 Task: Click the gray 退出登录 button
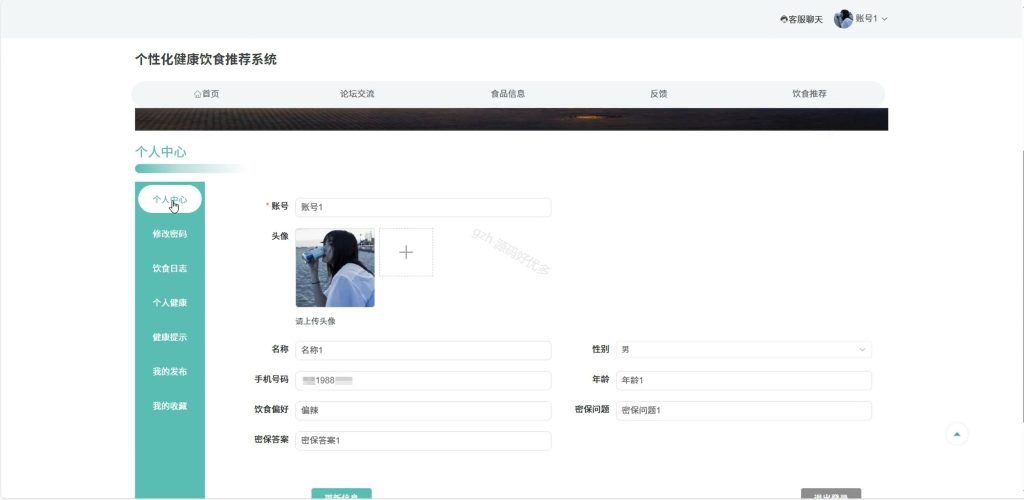point(831,494)
